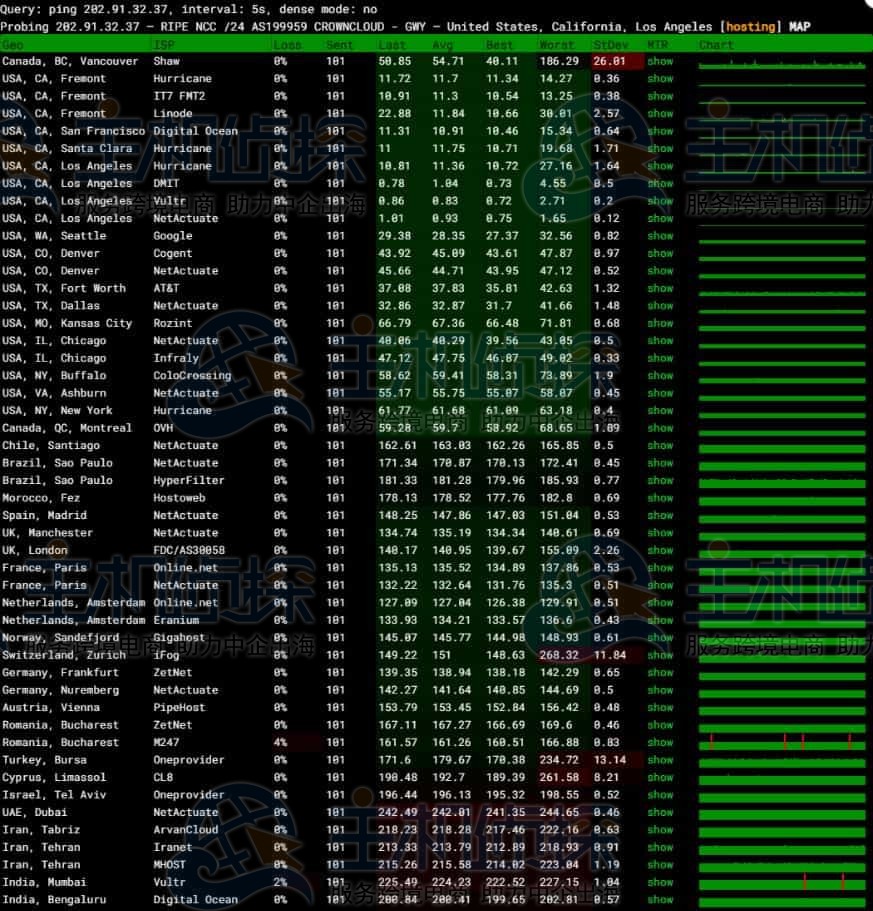Show MTR for Vancouver Shaw row
Image resolution: width=873 pixels, height=911 pixels.
click(x=660, y=62)
